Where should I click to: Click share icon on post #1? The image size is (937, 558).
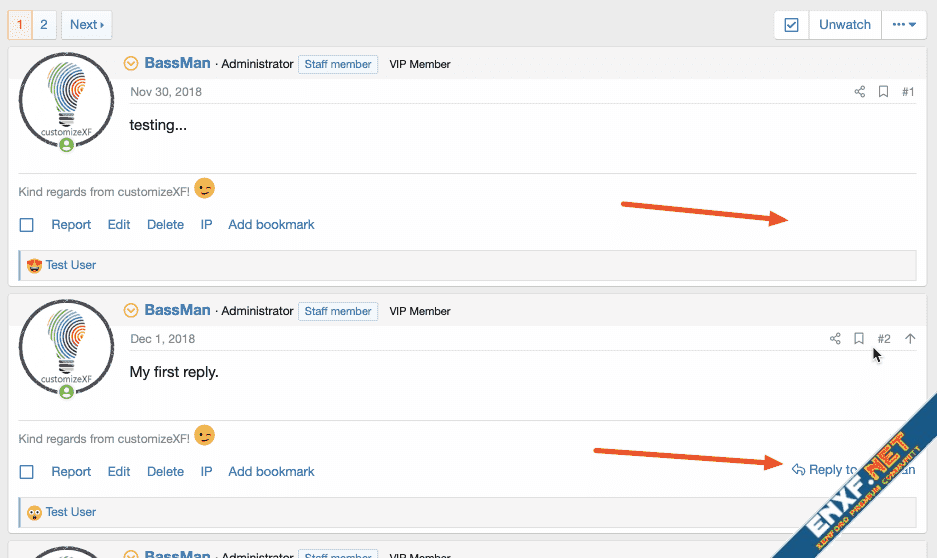coord(859,92)
